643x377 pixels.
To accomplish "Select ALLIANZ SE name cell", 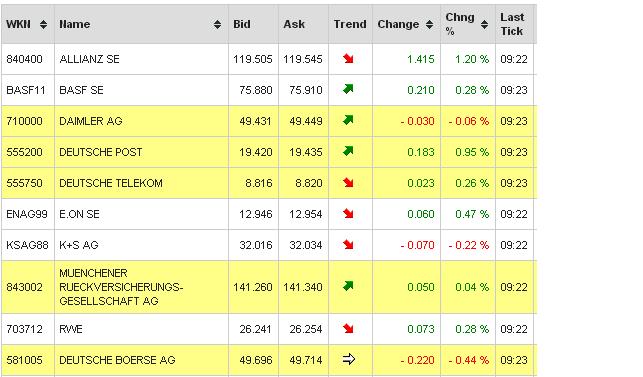I will click(x=141, y=59).
